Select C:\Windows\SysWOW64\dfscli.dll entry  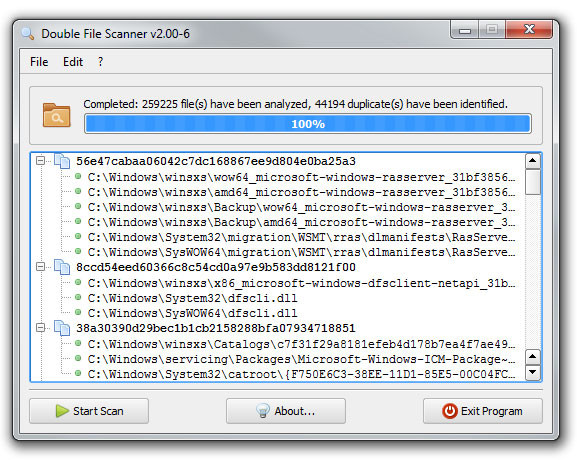coord(192,313)
